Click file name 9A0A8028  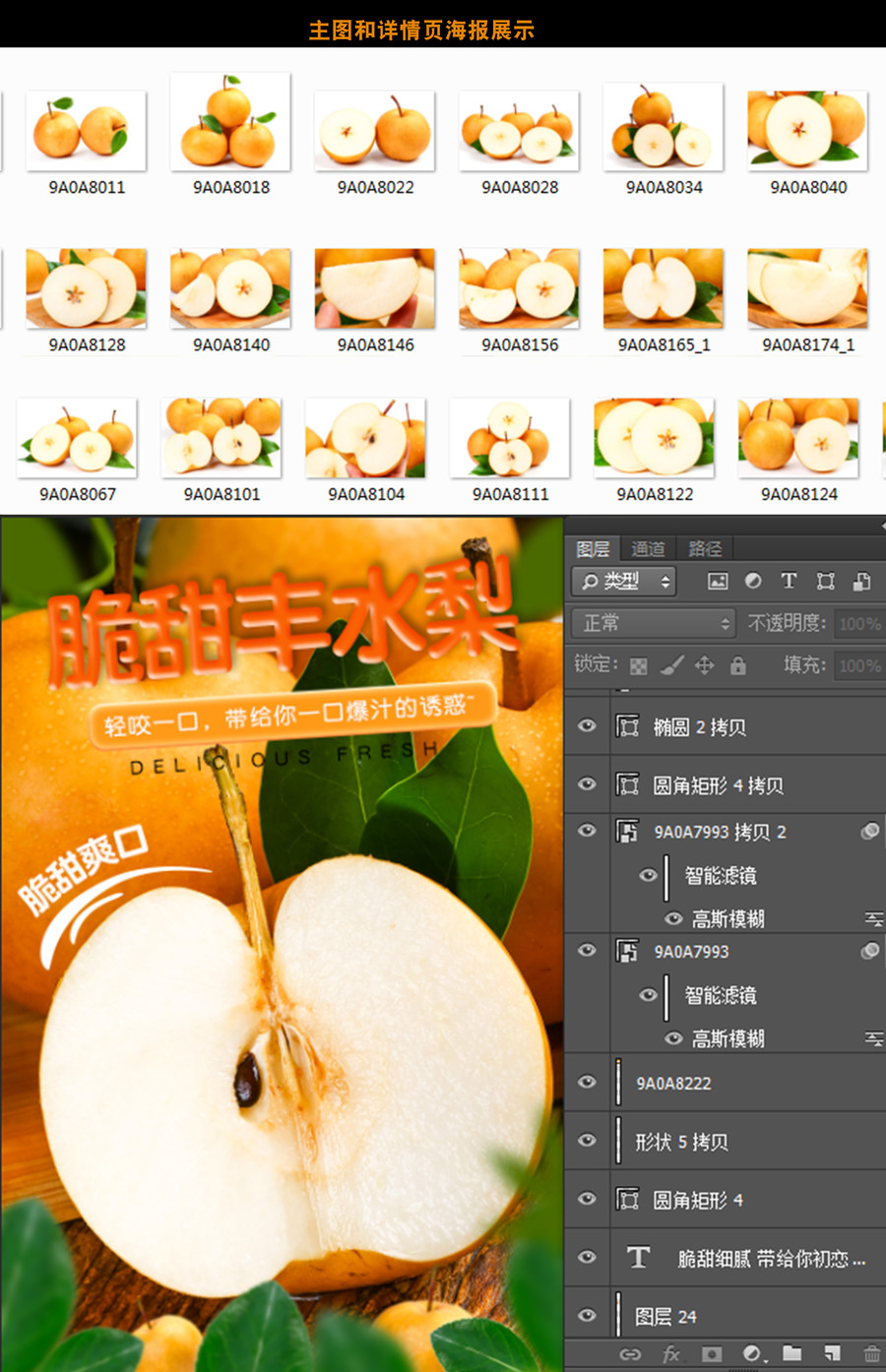coord(520,187)
